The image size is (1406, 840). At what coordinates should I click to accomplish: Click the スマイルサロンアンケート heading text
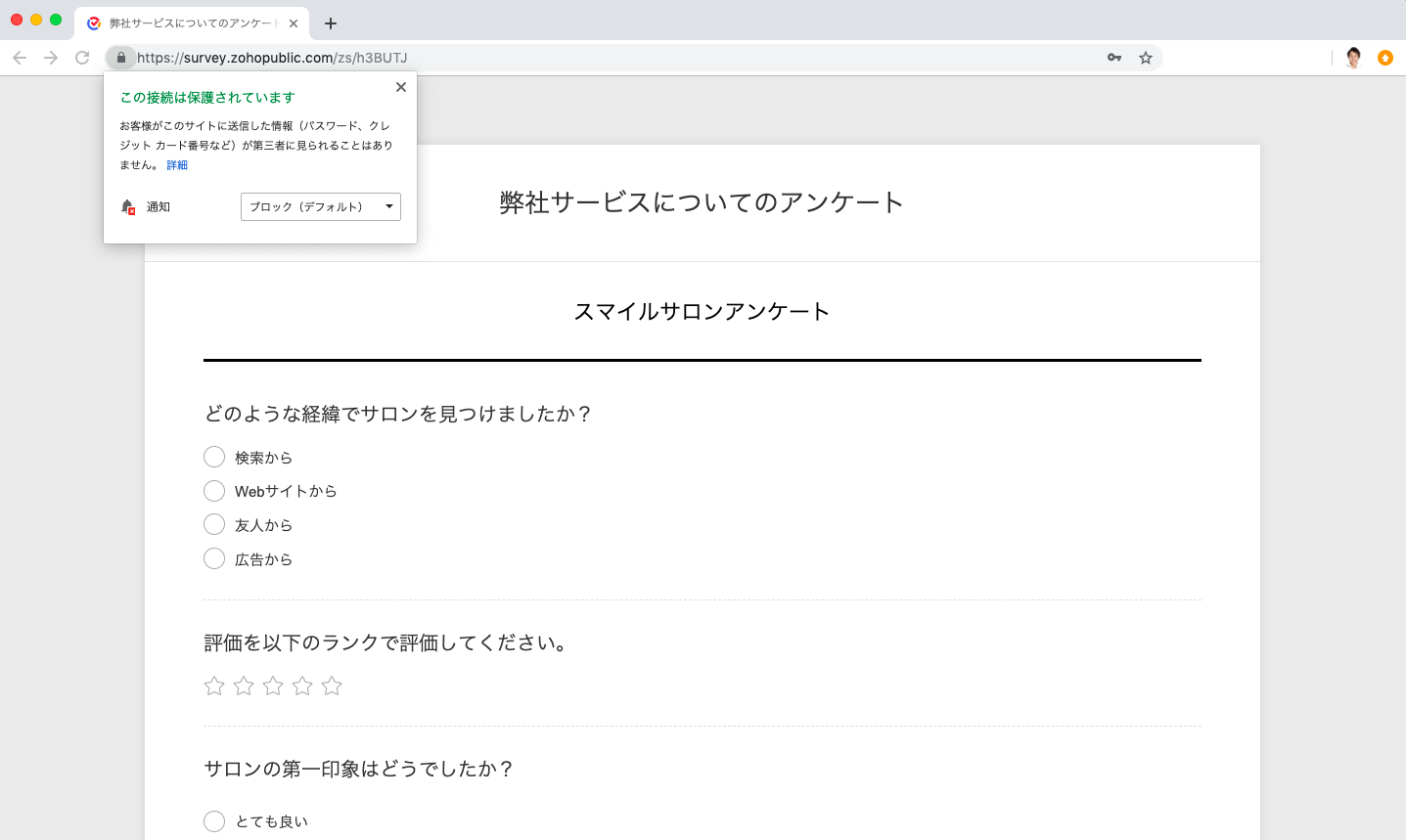point(702,312)
